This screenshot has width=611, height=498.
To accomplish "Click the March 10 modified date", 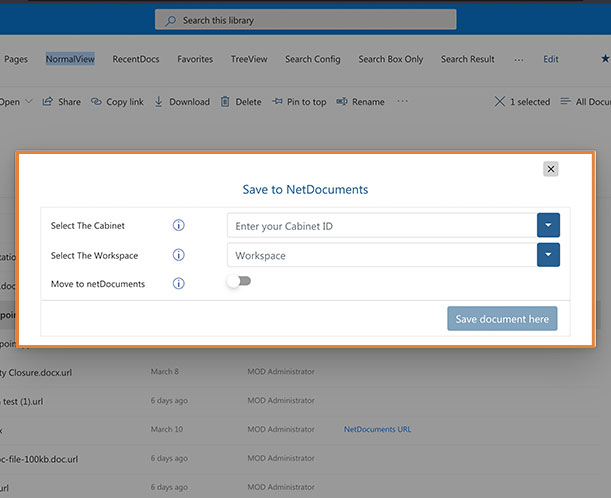I will (166, 429).
